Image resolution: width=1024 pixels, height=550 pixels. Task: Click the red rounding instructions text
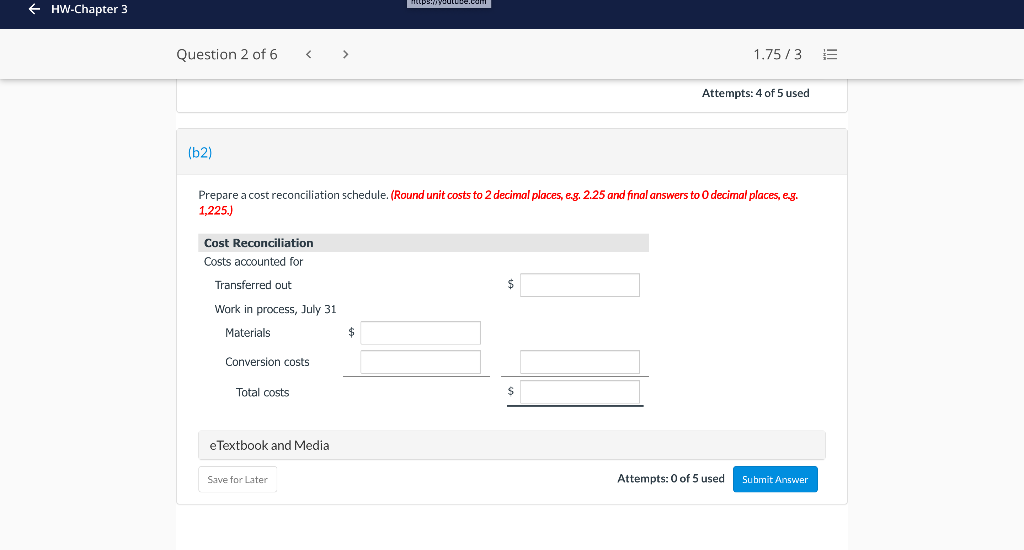(498, 202)
